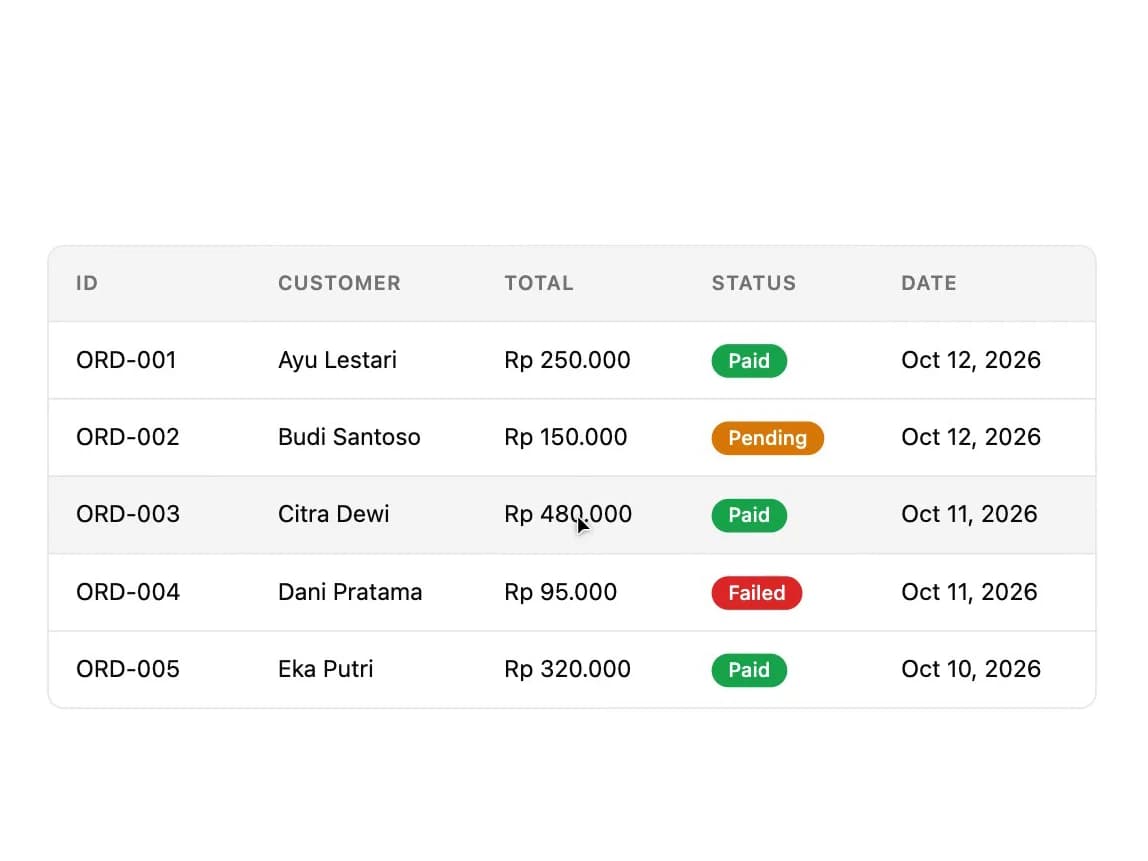The image size is (1148, 861).
Task: Click the total Rp 250.000
Action: click(x=567, y=360)
